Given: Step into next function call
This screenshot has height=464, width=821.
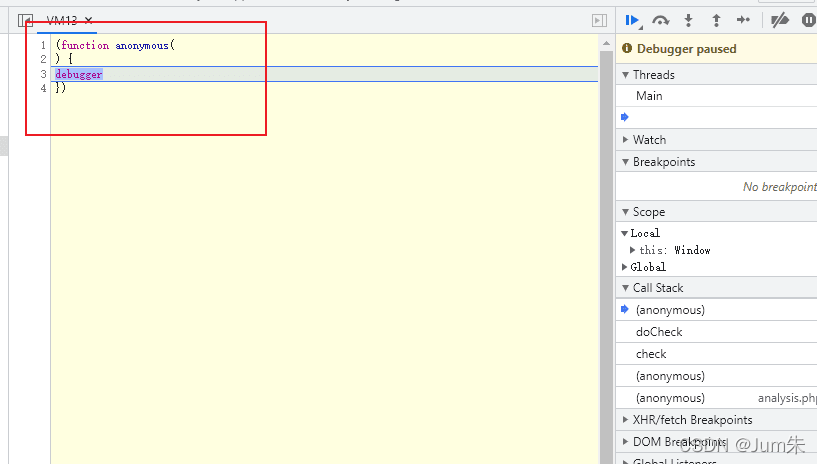Looking at the screenshot, I should (688, 20).
